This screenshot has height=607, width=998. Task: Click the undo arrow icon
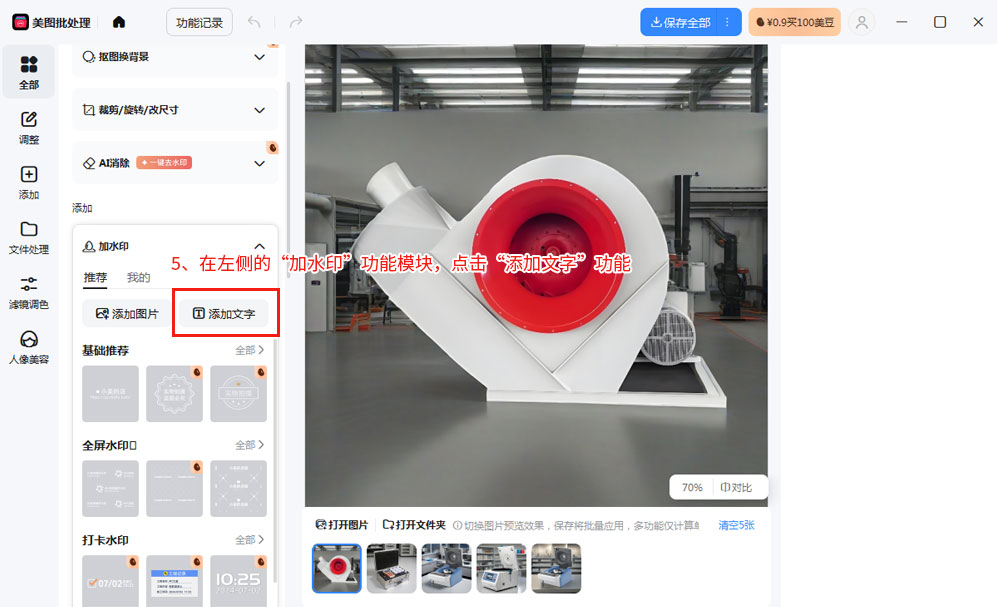click(255, 22)
